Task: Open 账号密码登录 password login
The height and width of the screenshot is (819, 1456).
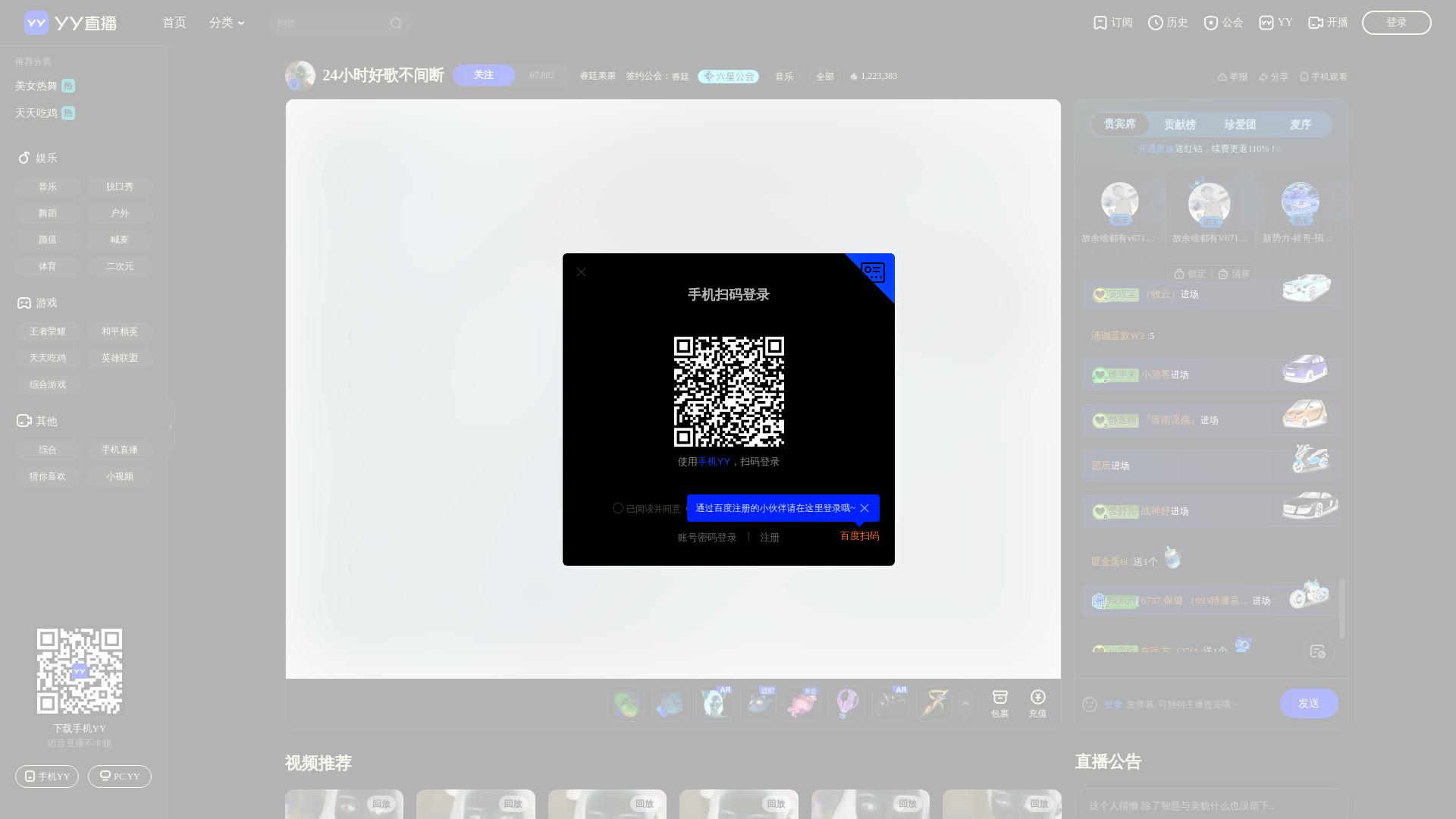Action: click(707, 537)
